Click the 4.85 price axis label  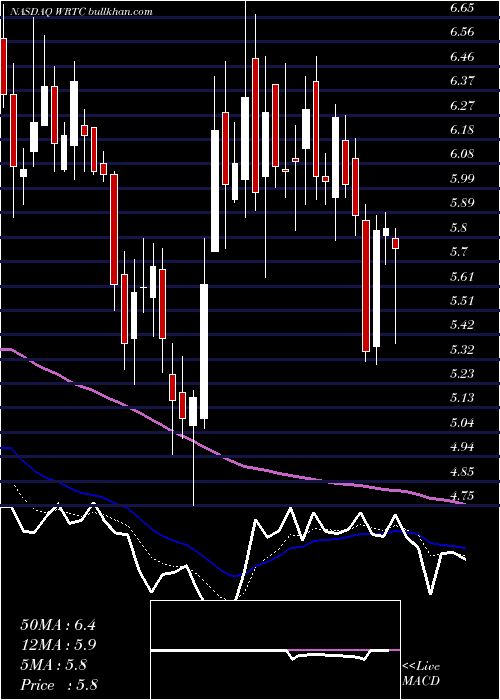click(462, 471)
